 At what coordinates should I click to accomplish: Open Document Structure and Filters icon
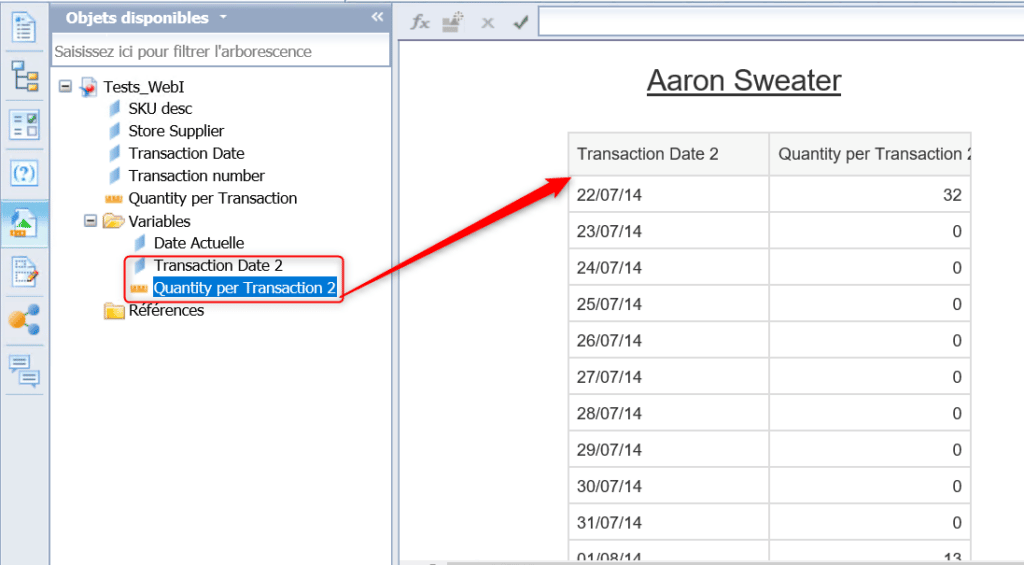[23, 272]
